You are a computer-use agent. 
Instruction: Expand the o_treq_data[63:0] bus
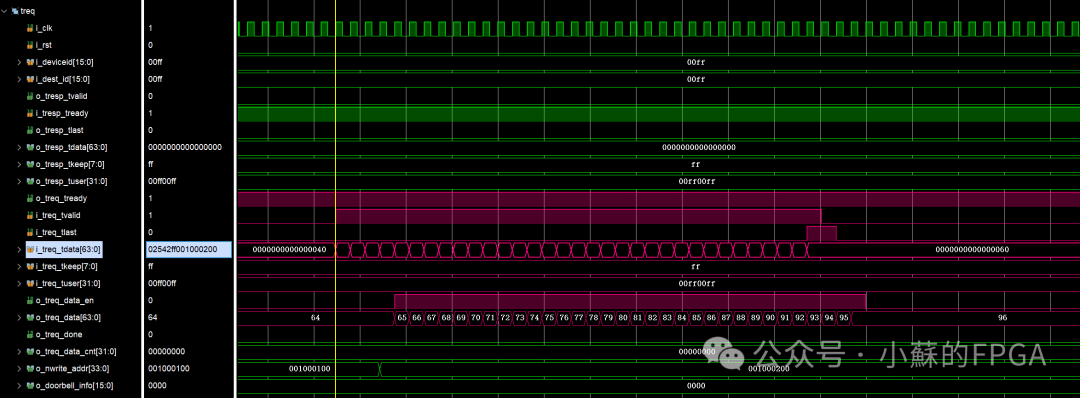tap(19, 317)
